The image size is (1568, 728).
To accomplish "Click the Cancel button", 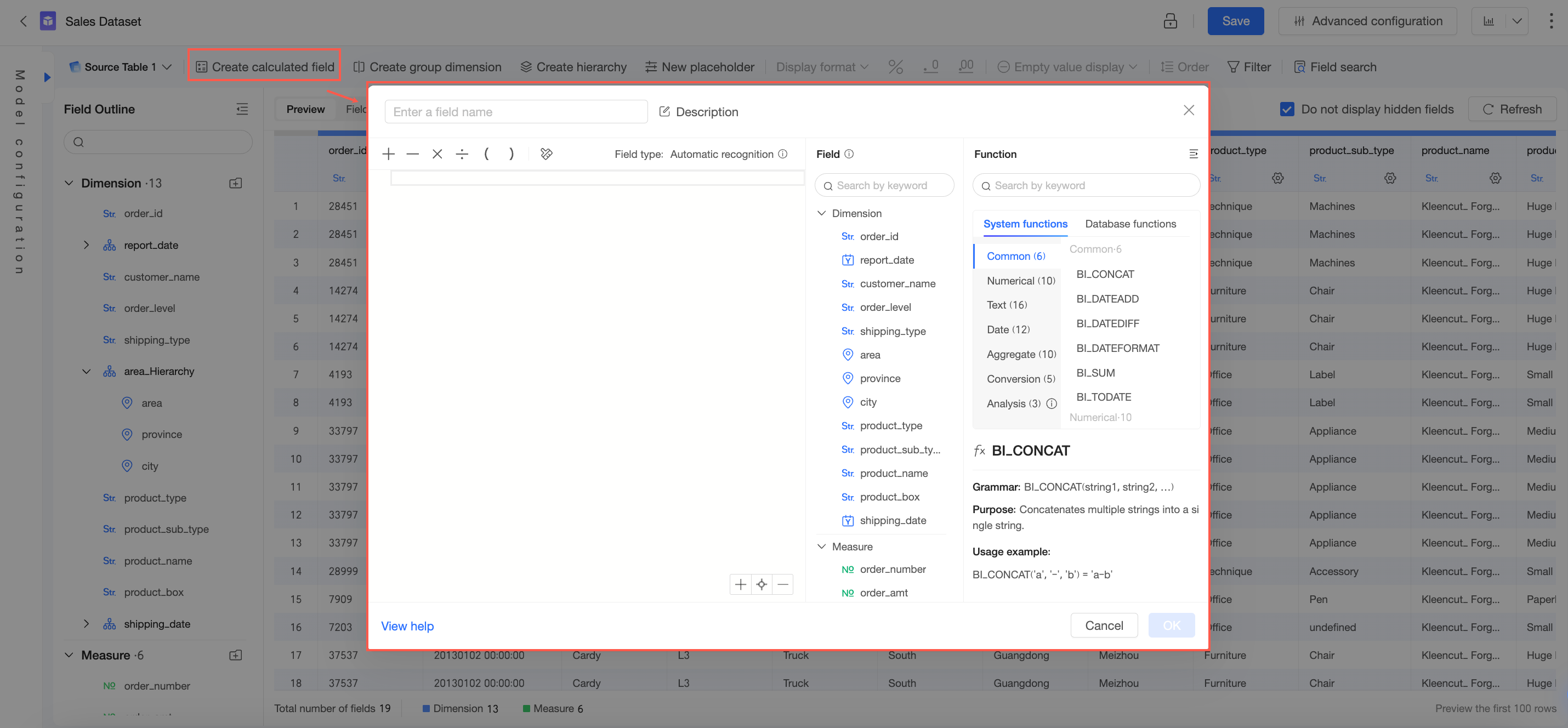I will click(x=1104, y=625).
